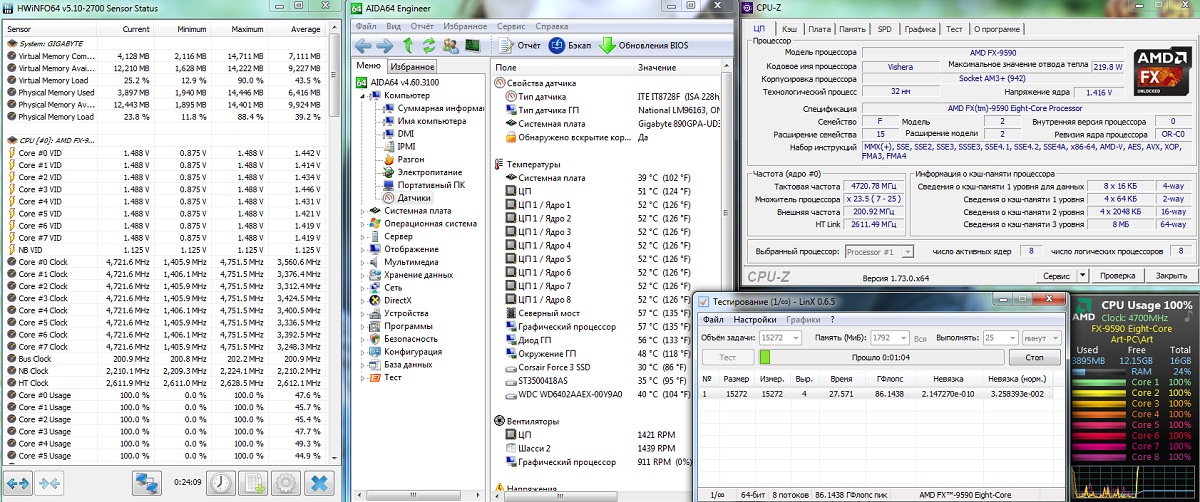Click HWiNFO blue X close icon
This screenshot has height=502, width=1200.
coord(320,483)
